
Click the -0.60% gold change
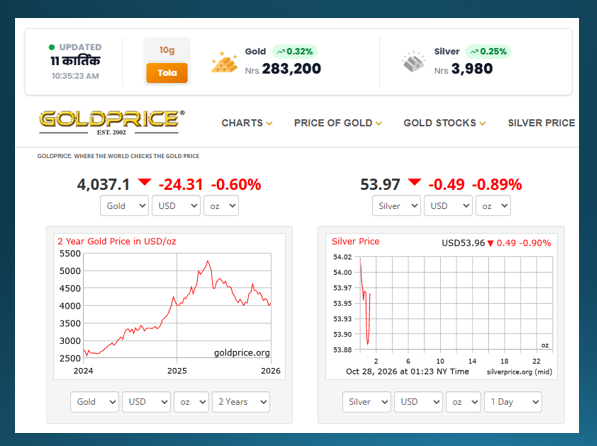point(236,185)
